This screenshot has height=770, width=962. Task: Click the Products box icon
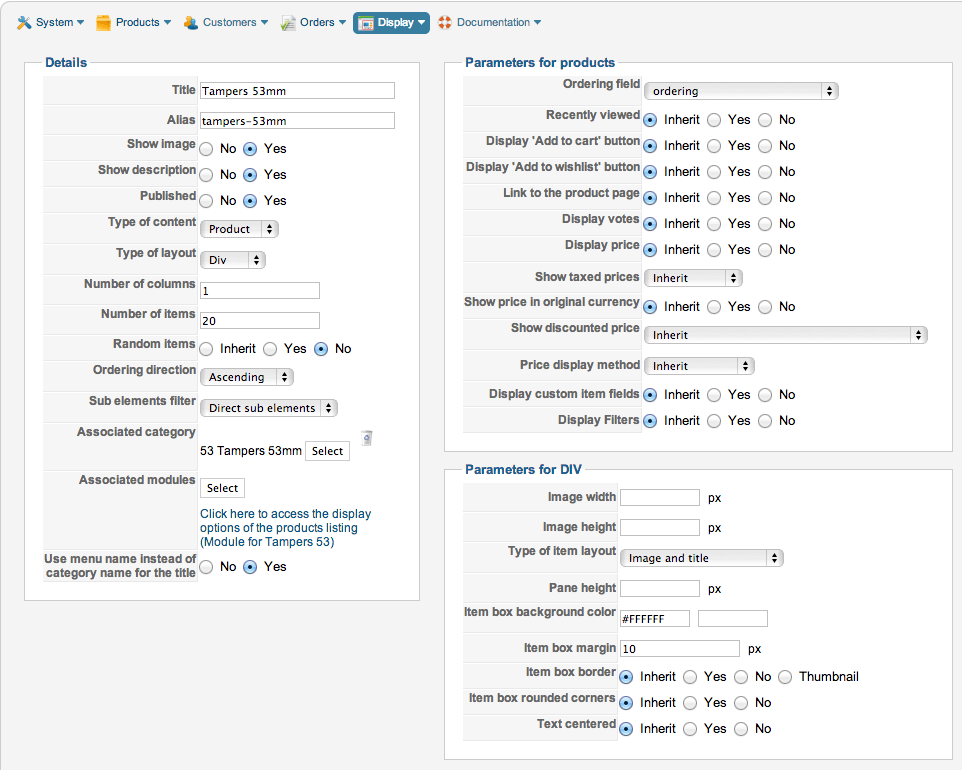tap(103, 22)
